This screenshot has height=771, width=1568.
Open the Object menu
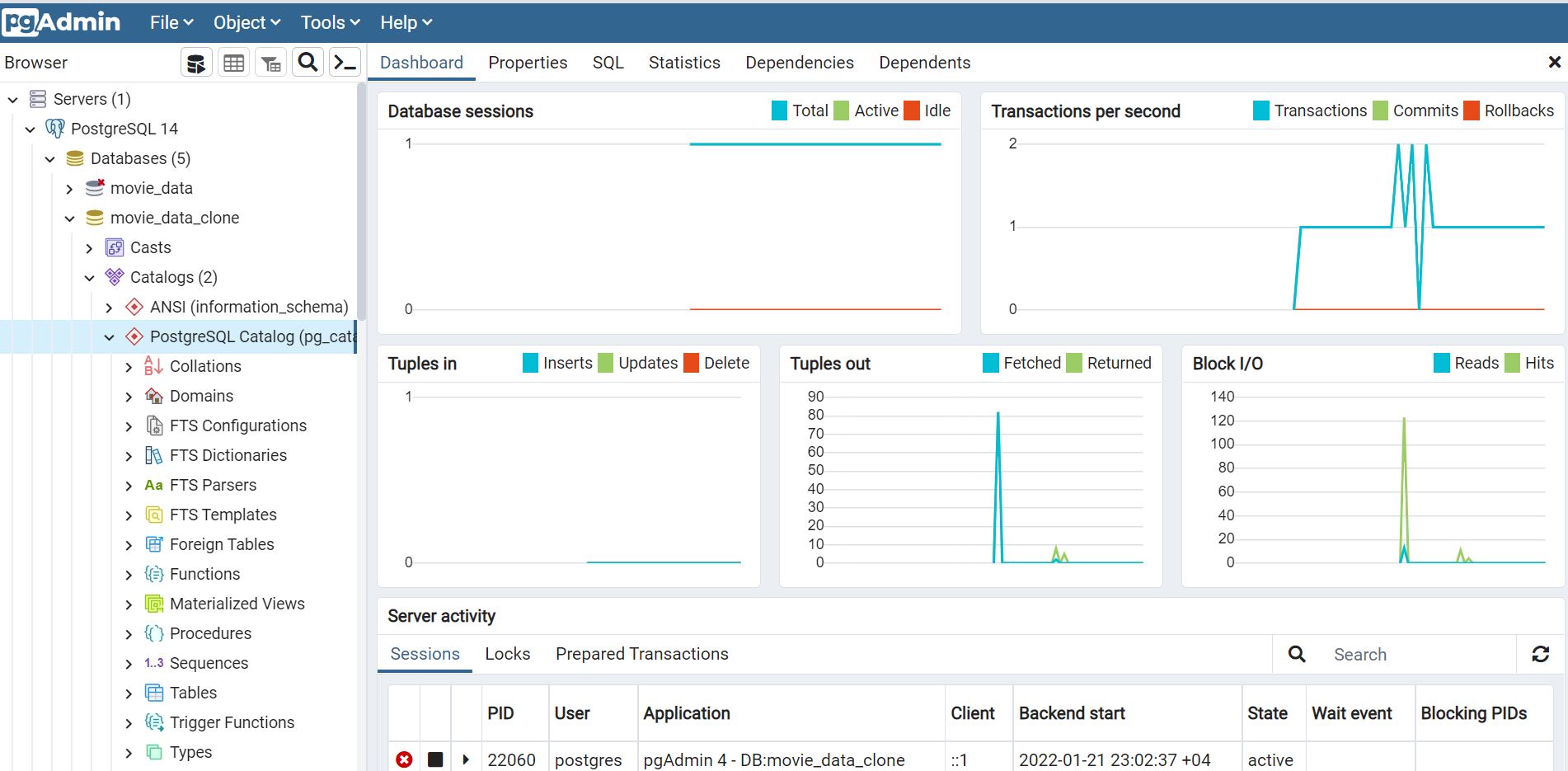pyautogui.click(x=247, y=22)
